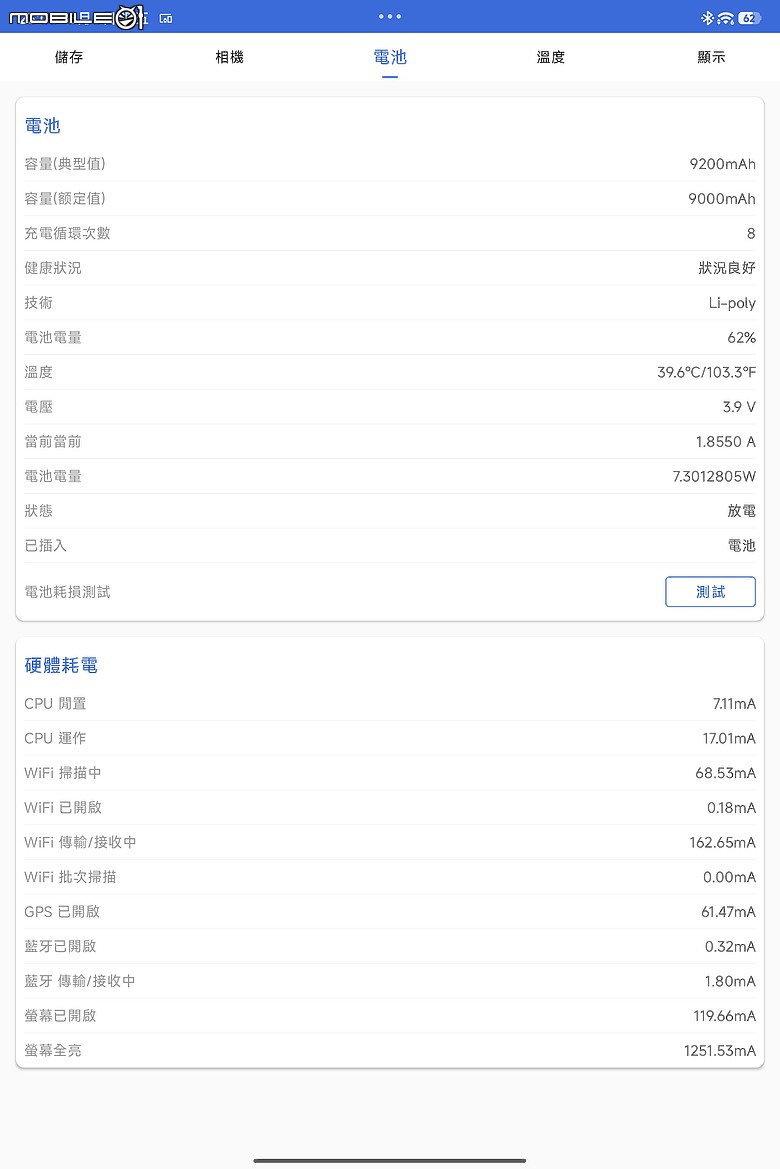Select the 17.01mA value

pos(729,738)
